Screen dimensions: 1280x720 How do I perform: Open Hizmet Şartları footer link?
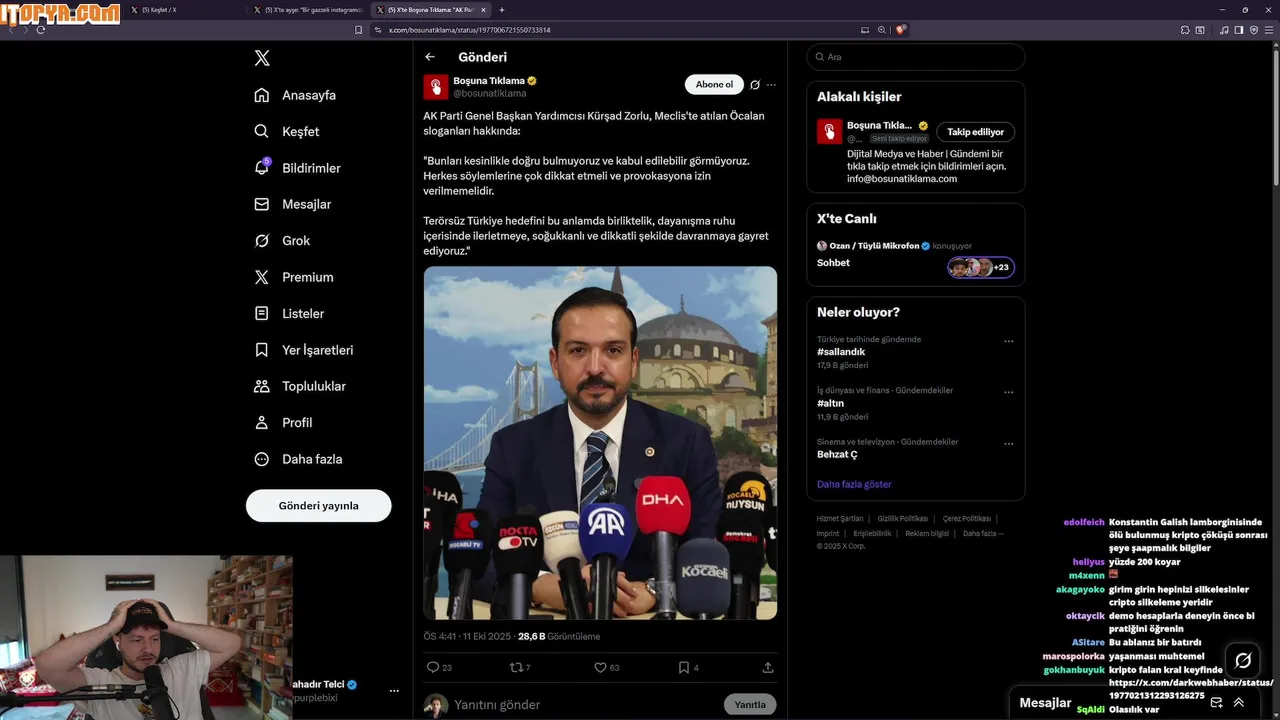pos(840,519)
